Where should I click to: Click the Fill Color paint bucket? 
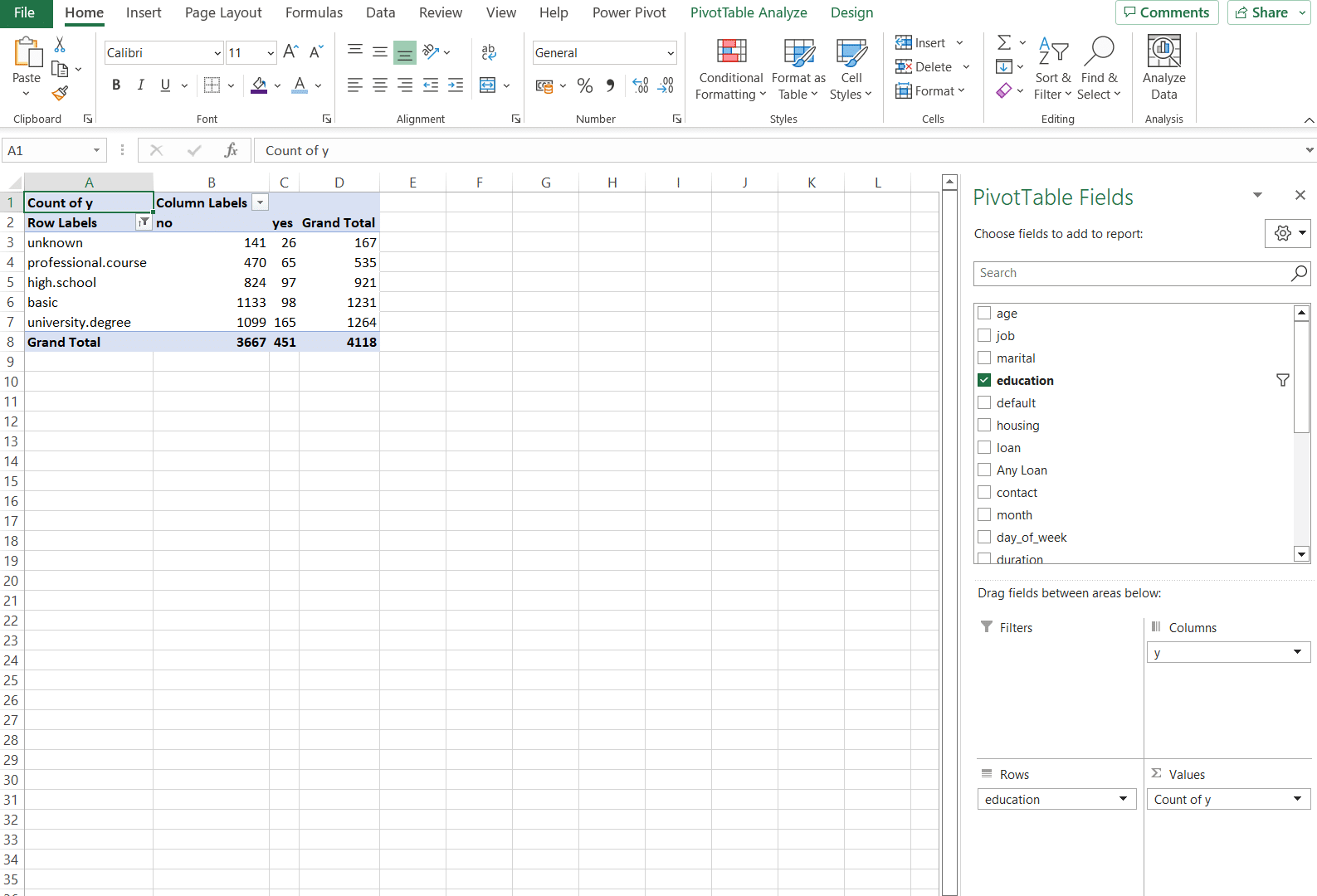coord(259,85)
